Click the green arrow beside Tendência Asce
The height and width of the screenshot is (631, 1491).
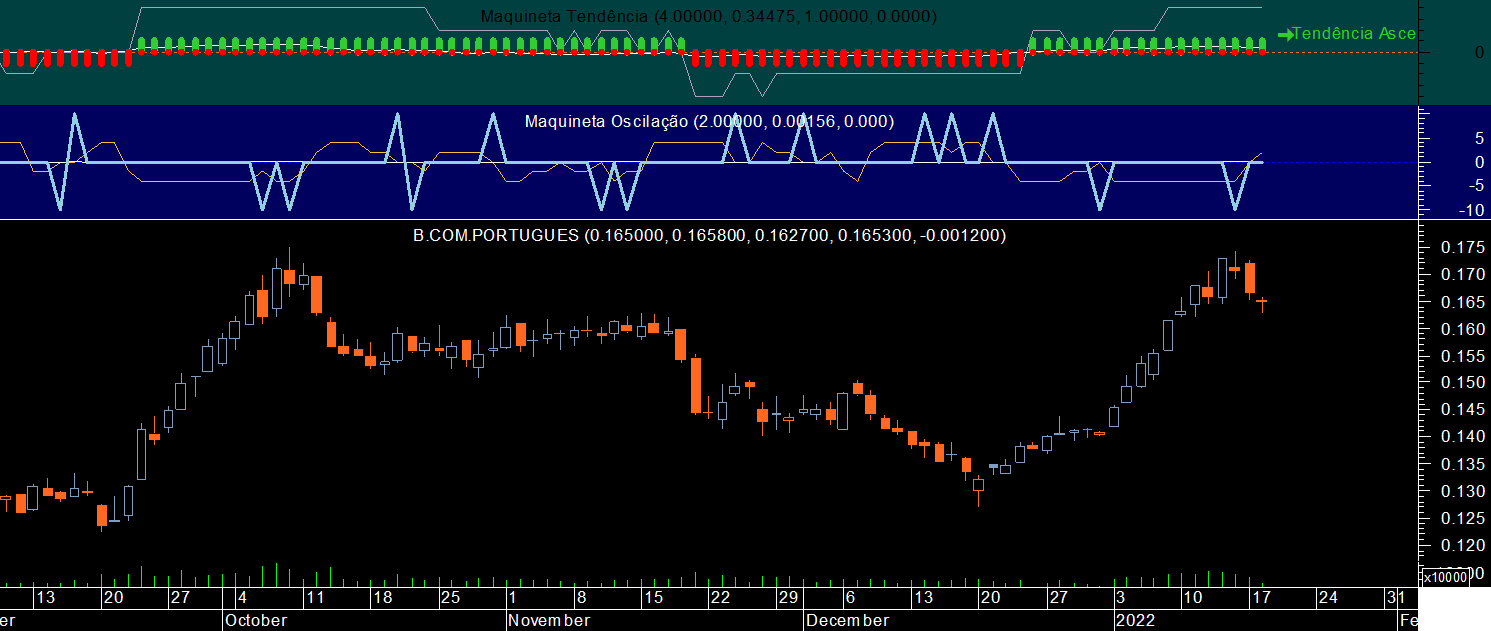pos(1285,34)
